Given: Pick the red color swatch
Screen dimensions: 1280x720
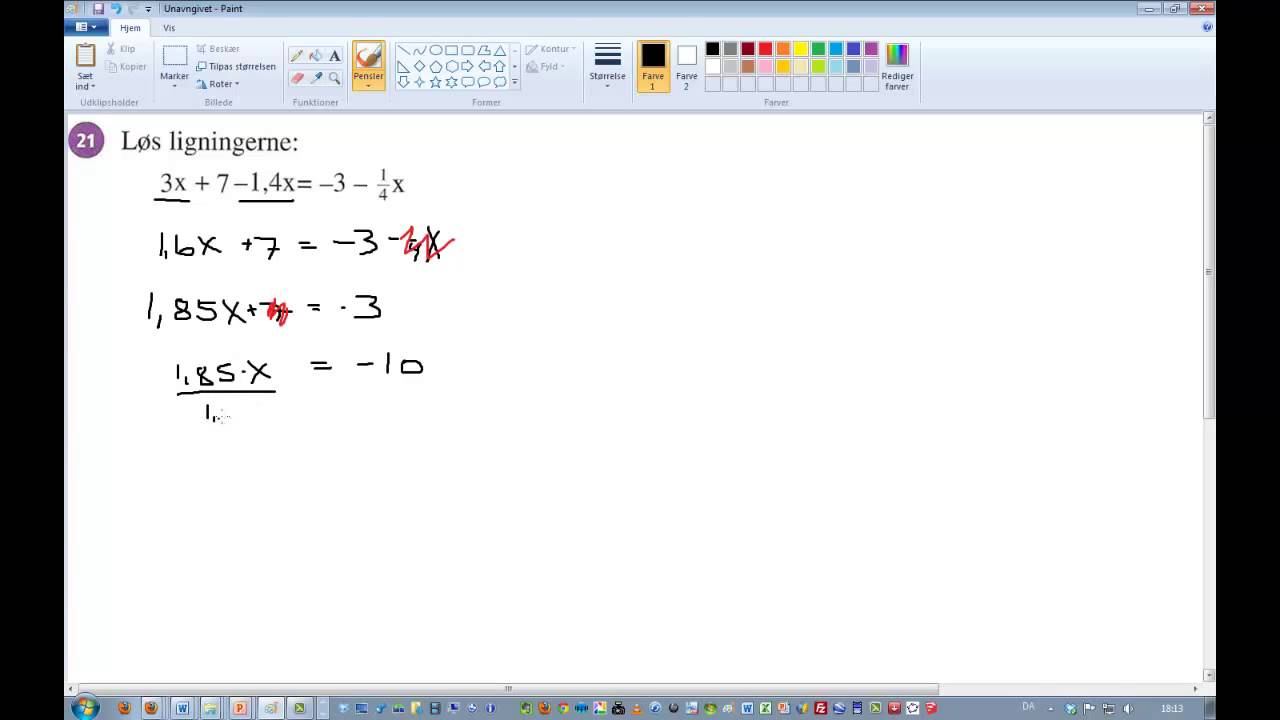Looking at the screenshot, I should [765, 49].
